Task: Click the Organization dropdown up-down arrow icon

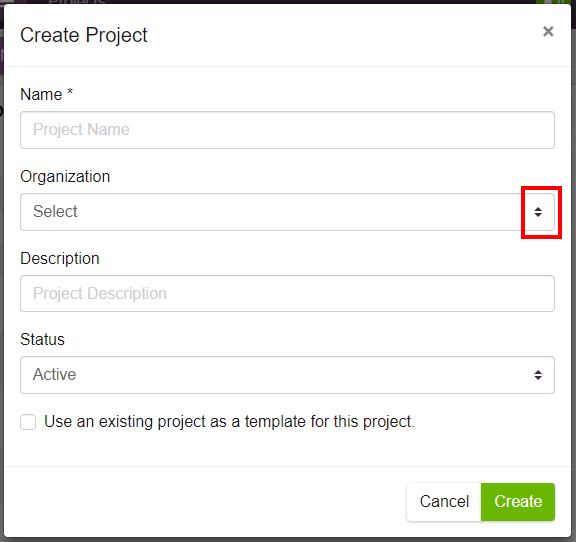Action: [x=538, y=212]
